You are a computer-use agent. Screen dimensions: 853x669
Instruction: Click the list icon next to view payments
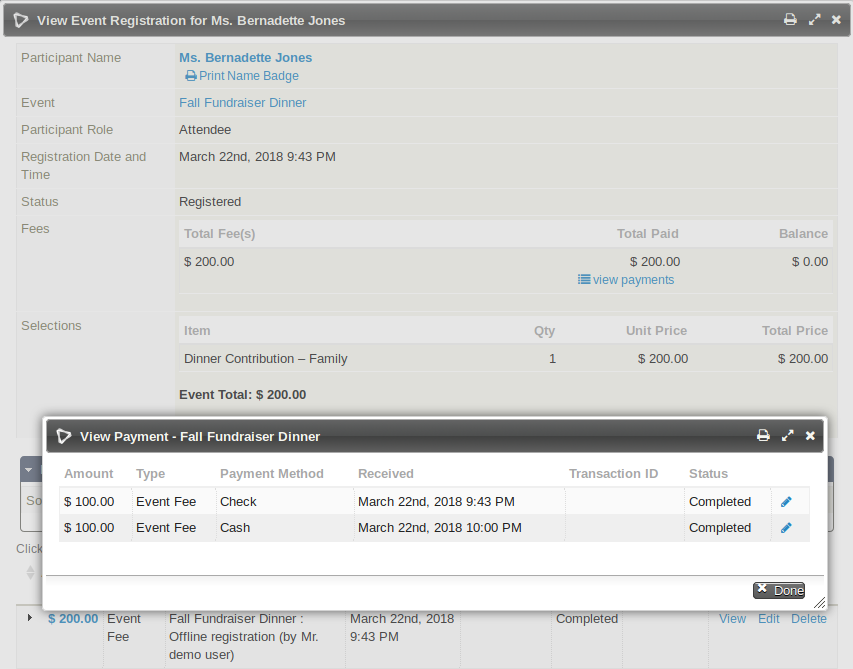click(x=583, y=280)
